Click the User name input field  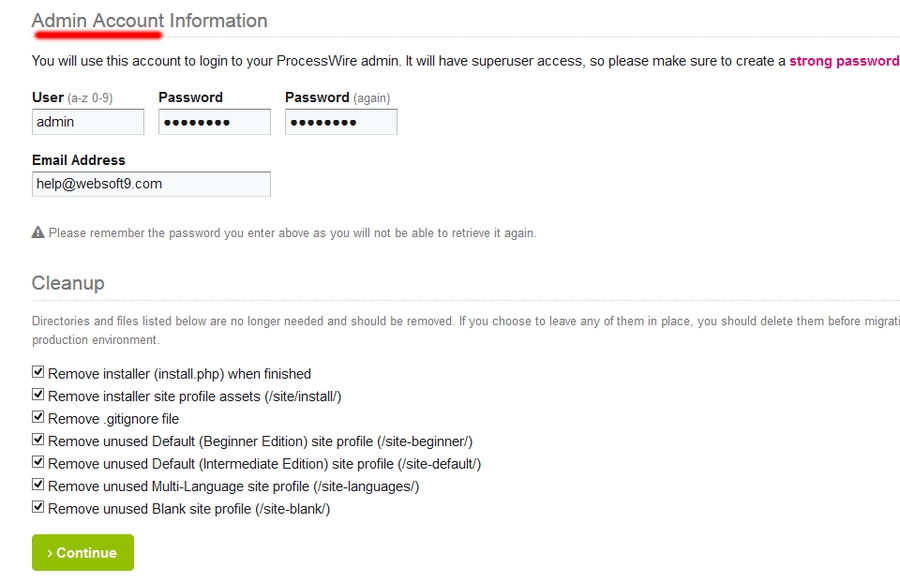coord(88,122)
